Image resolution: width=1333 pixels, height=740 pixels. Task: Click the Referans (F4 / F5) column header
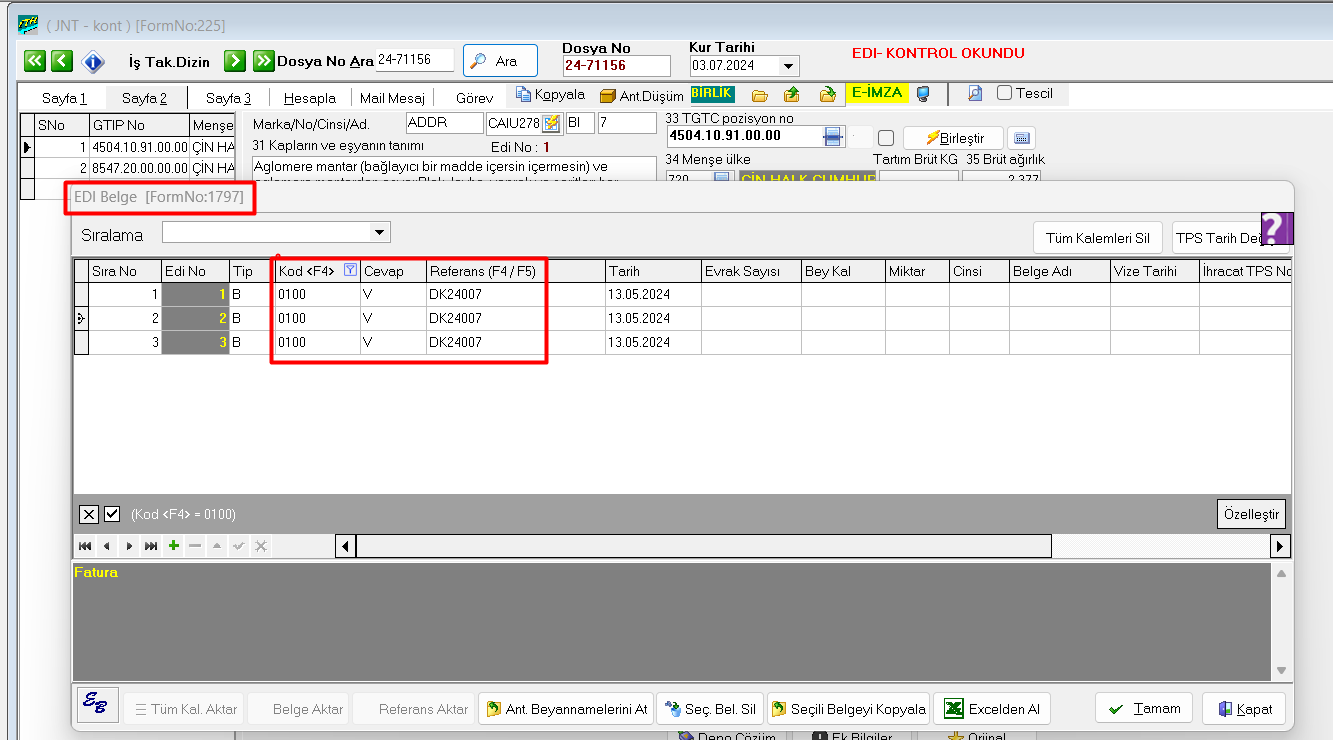tap(516, 271)
